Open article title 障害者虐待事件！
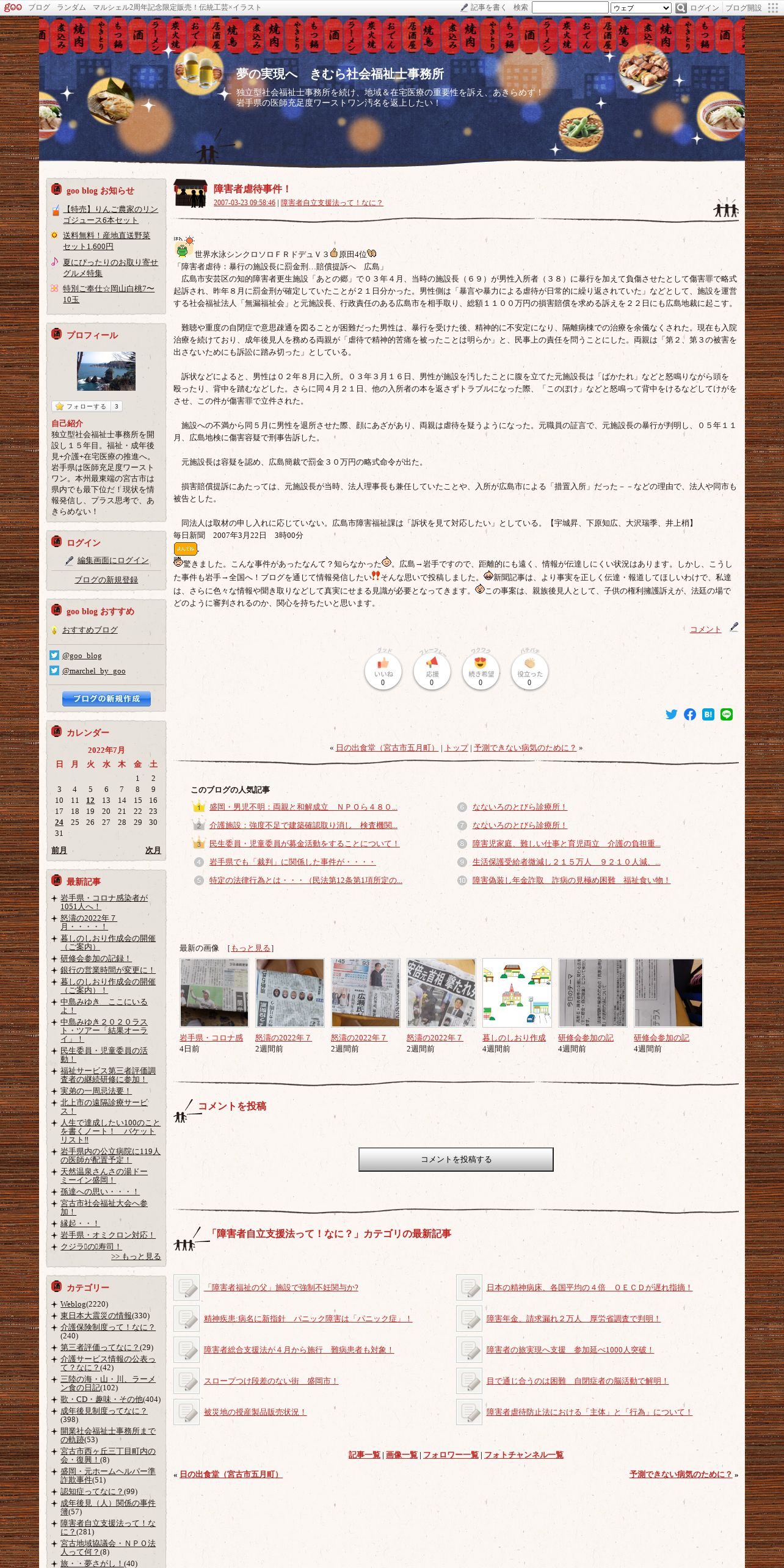 click(252, 189)
